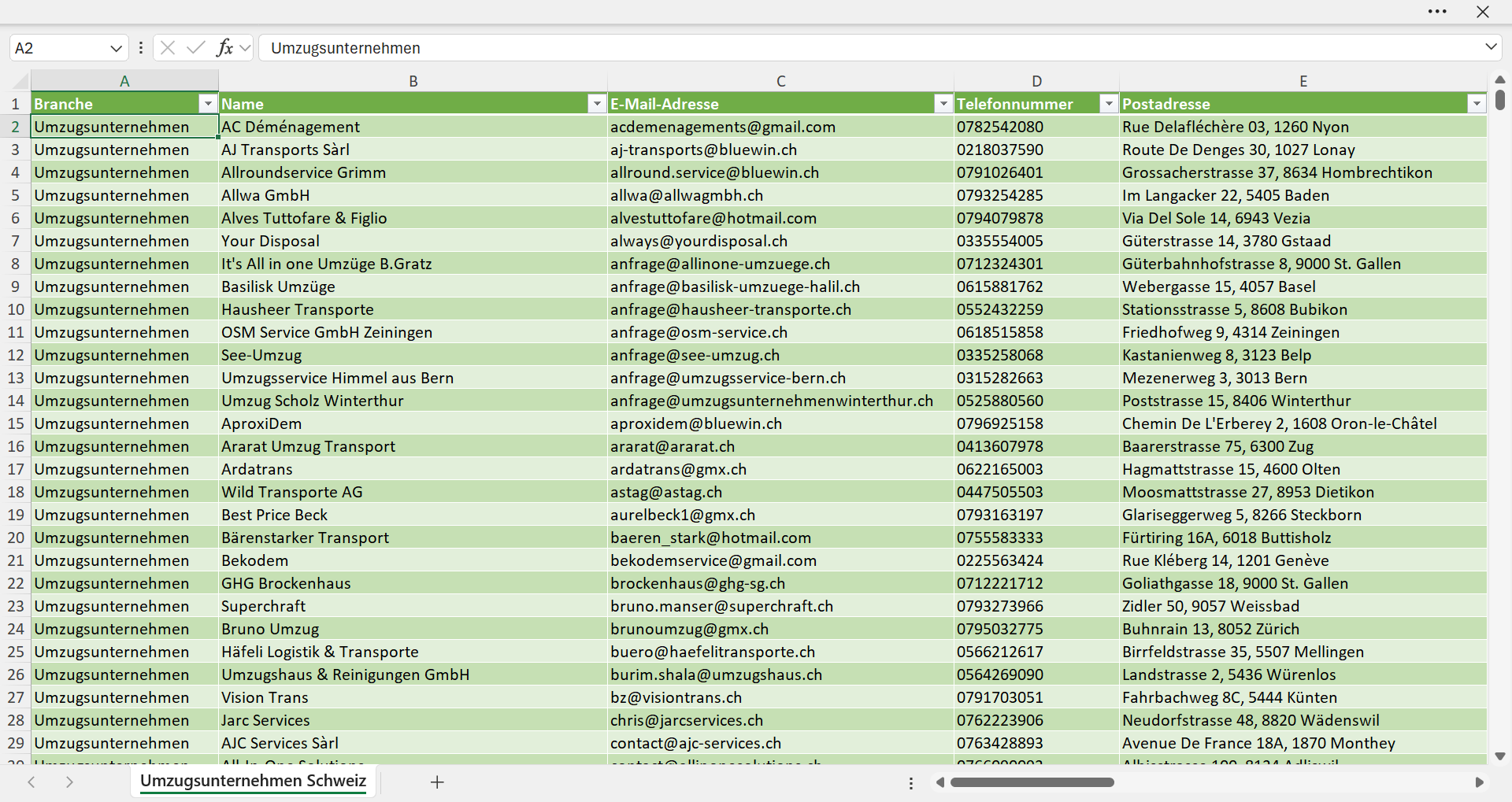1512x802 pixels.
Task: Click the select-all corner triangle
Action: 20,81
